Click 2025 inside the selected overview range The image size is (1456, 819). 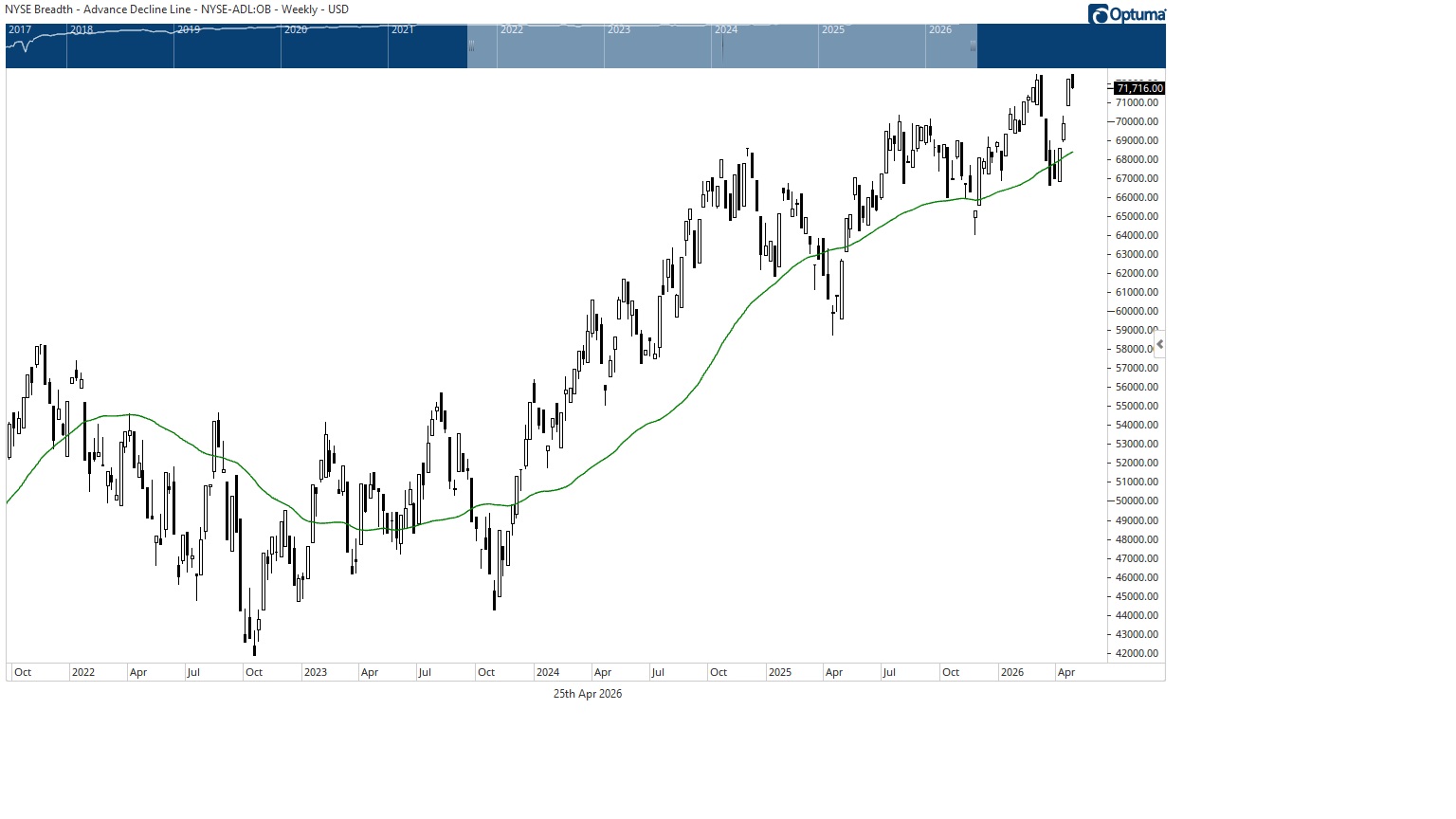point(833,30)
